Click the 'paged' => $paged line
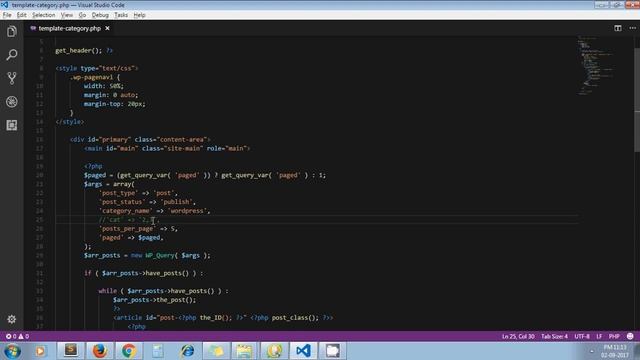640x360 pixels. pos(131,238)
